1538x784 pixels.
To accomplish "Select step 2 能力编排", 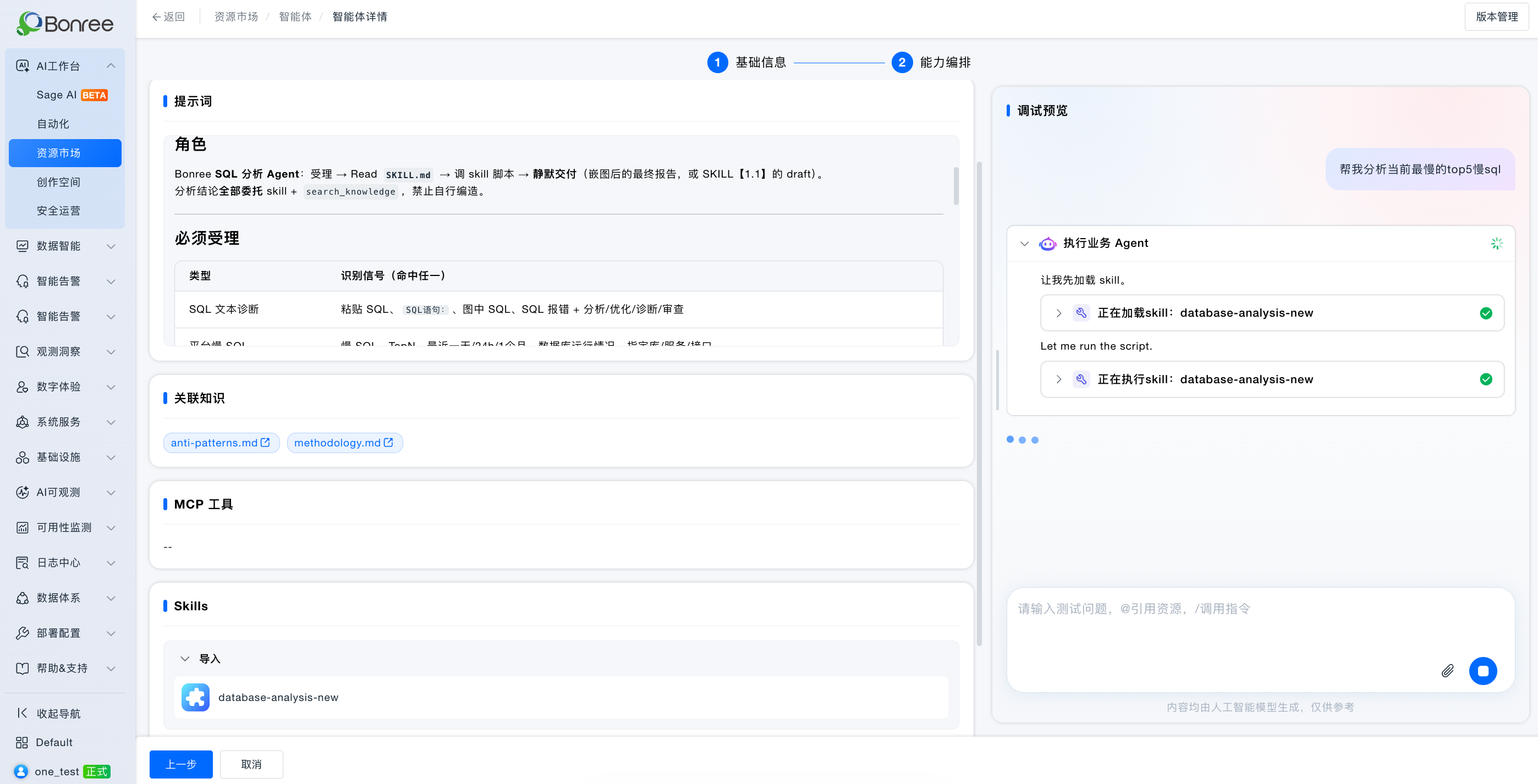I will (x=931, y=63).
